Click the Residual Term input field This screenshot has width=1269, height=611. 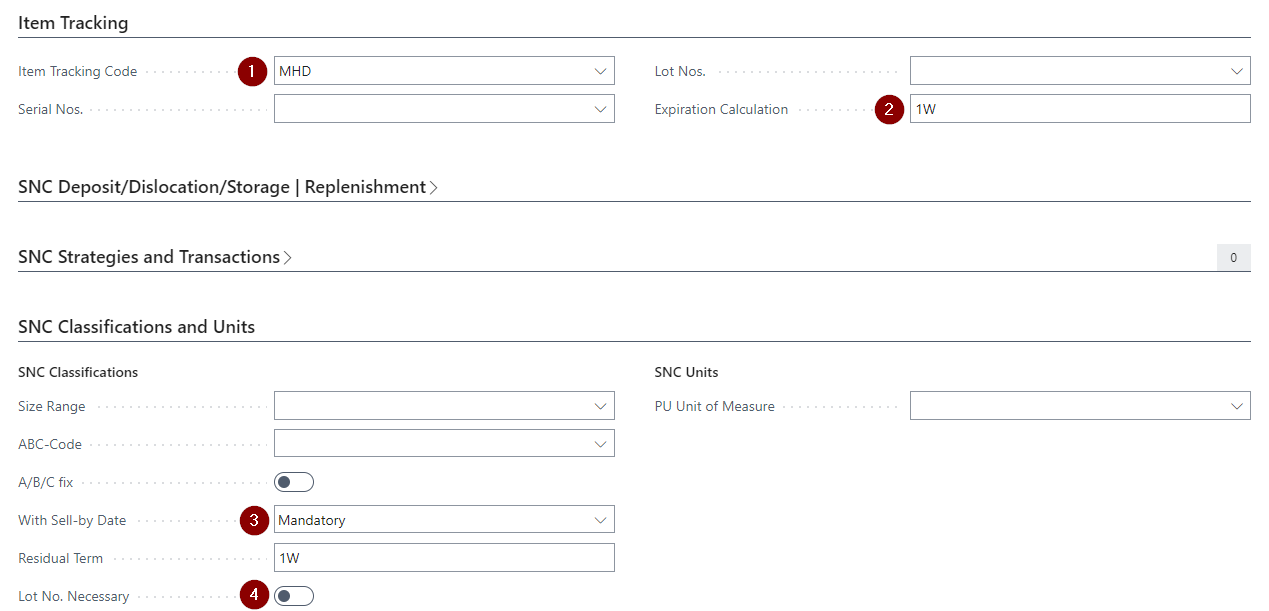[x=444, y=558]
